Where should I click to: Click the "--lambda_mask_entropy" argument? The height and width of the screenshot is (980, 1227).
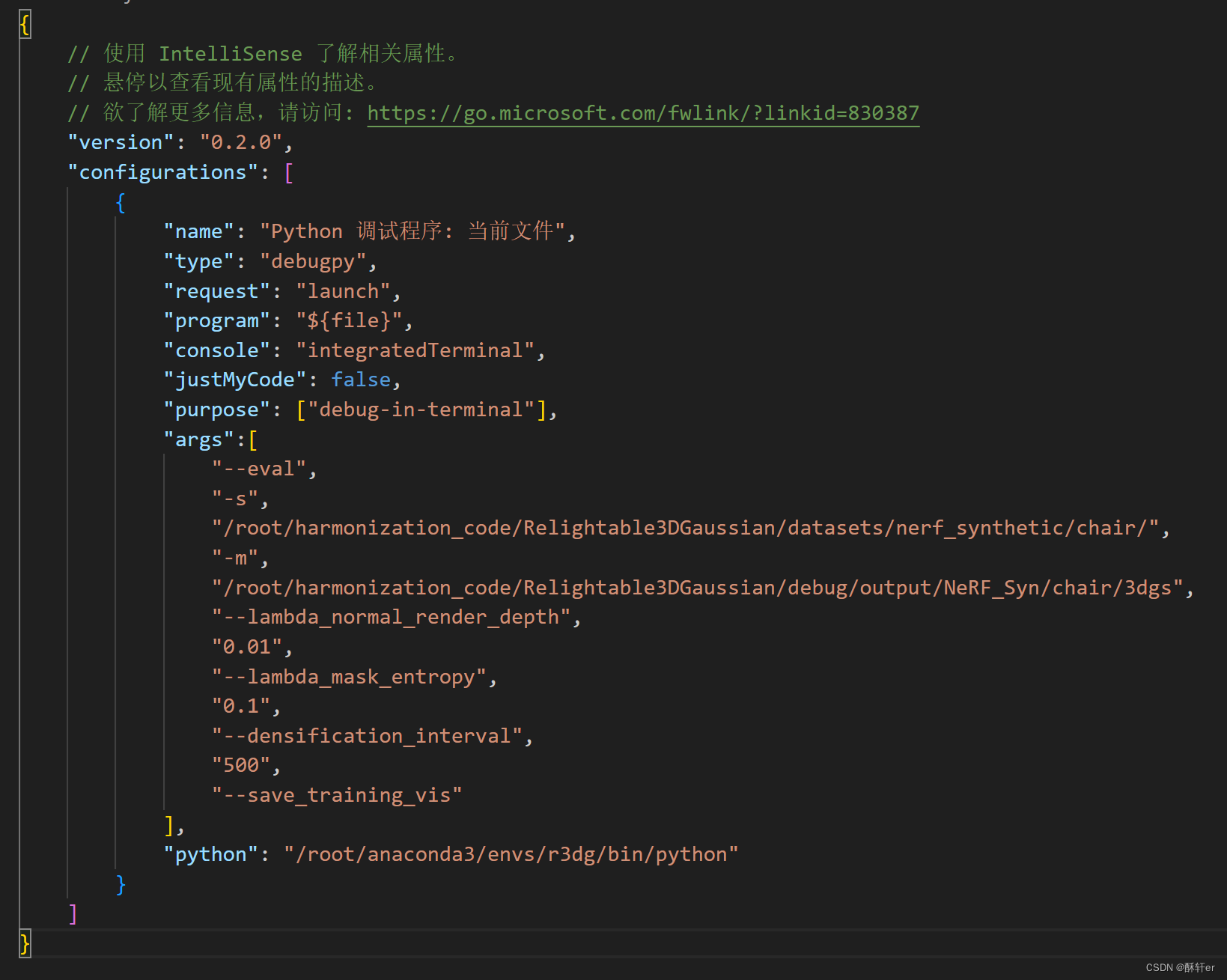(349, 677)
